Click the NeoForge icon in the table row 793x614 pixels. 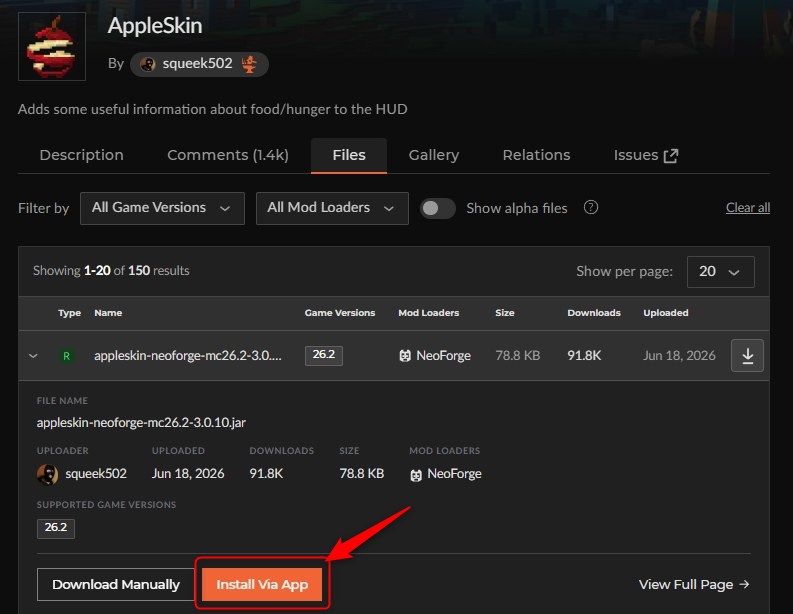click(405, 356)
